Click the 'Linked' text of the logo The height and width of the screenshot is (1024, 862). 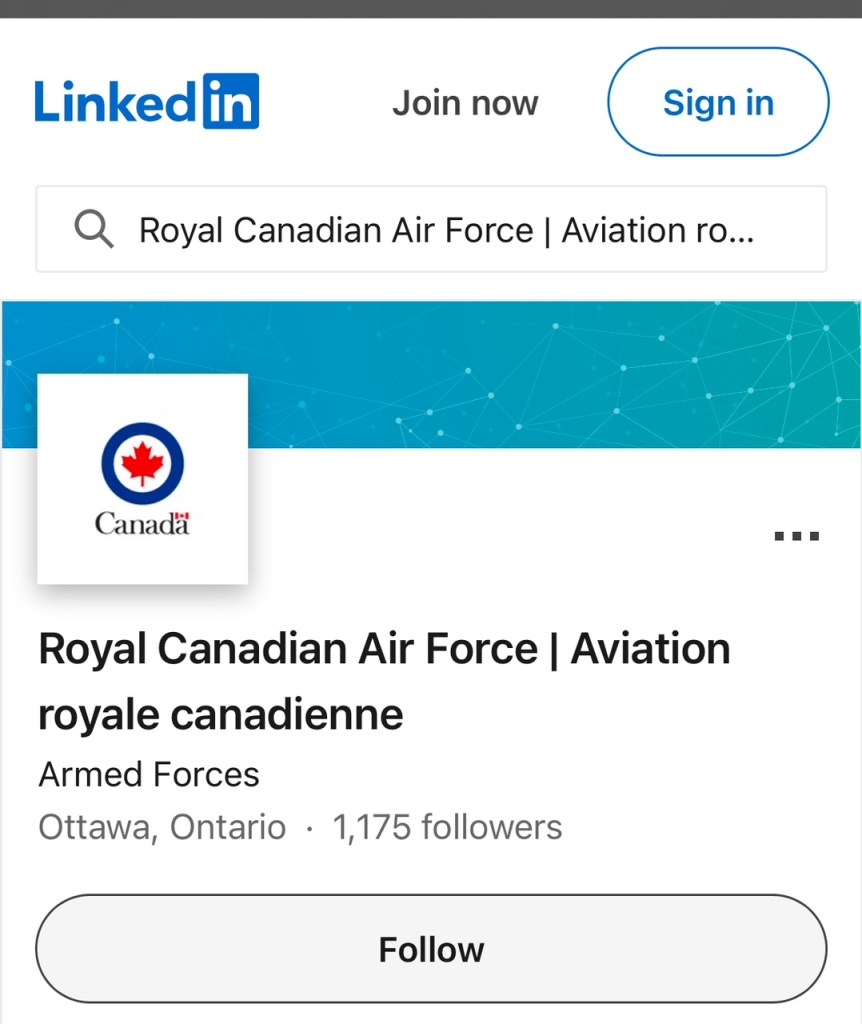pos(116,102)
